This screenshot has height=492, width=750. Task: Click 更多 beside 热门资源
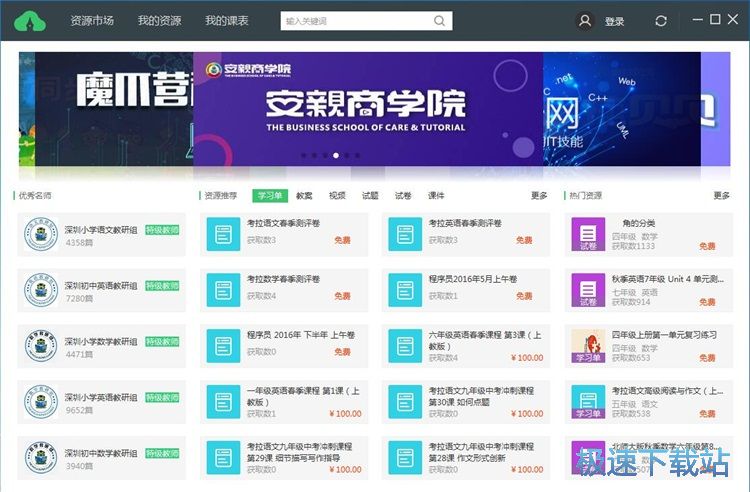click(x=722, y=196)
